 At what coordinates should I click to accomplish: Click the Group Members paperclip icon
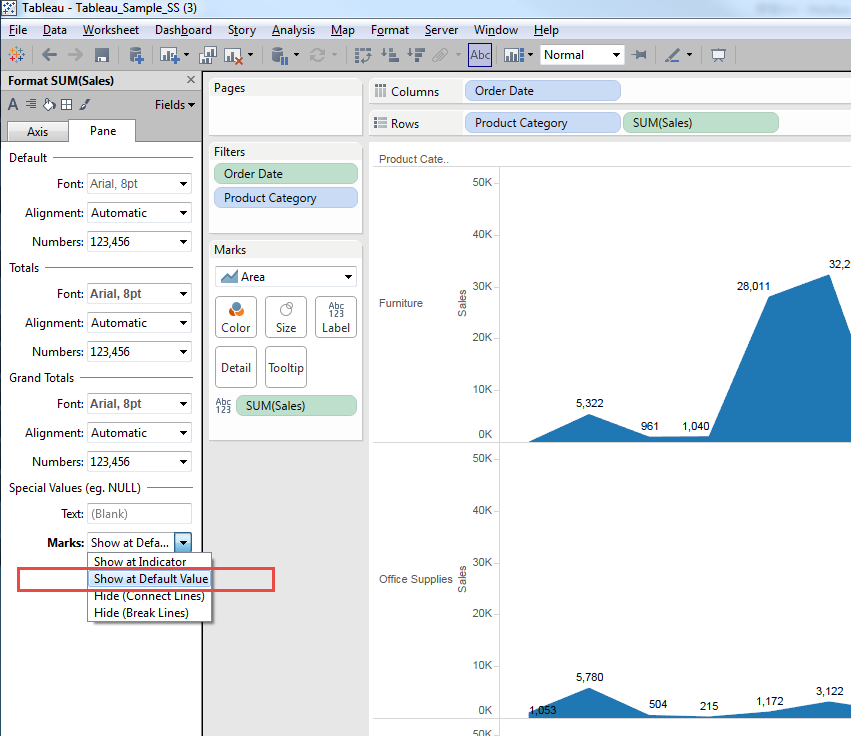pos(441,55)
